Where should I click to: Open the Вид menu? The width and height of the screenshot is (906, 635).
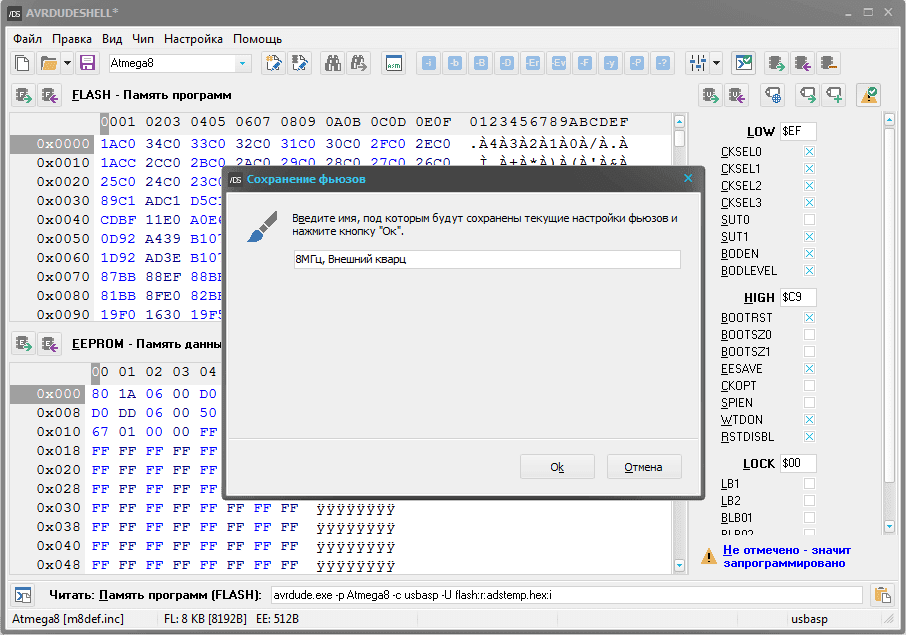pos(112,39)
